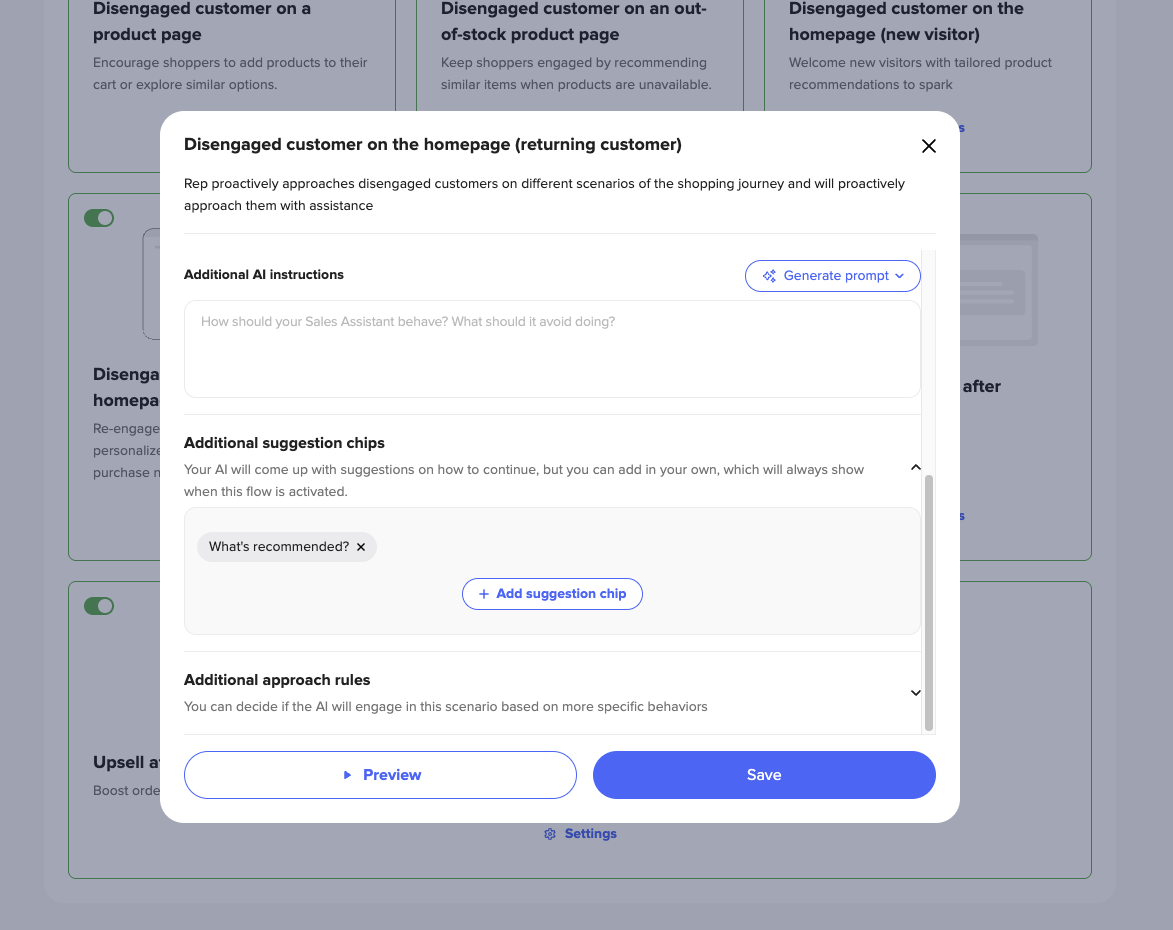
Task: Expand the Additional approach rules section
Action: (914, 692)
